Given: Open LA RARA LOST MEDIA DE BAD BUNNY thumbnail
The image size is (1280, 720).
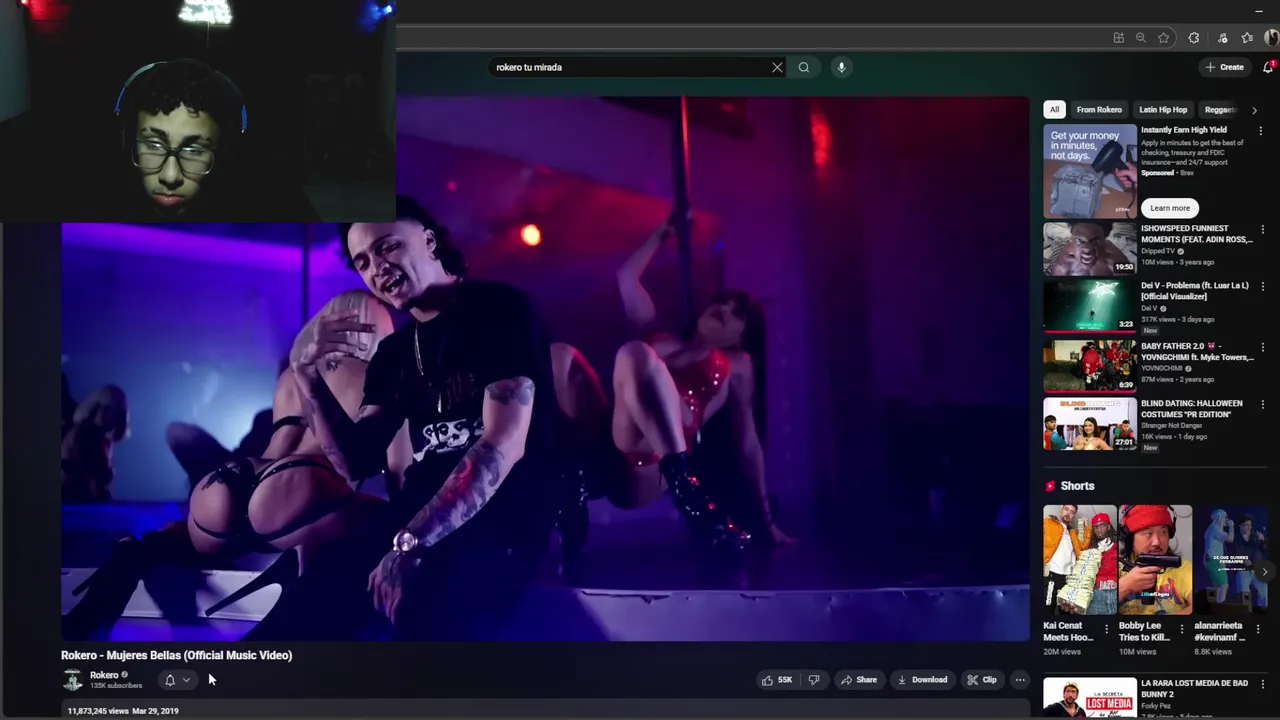Looking at the screenshot, I should 1090,698.
